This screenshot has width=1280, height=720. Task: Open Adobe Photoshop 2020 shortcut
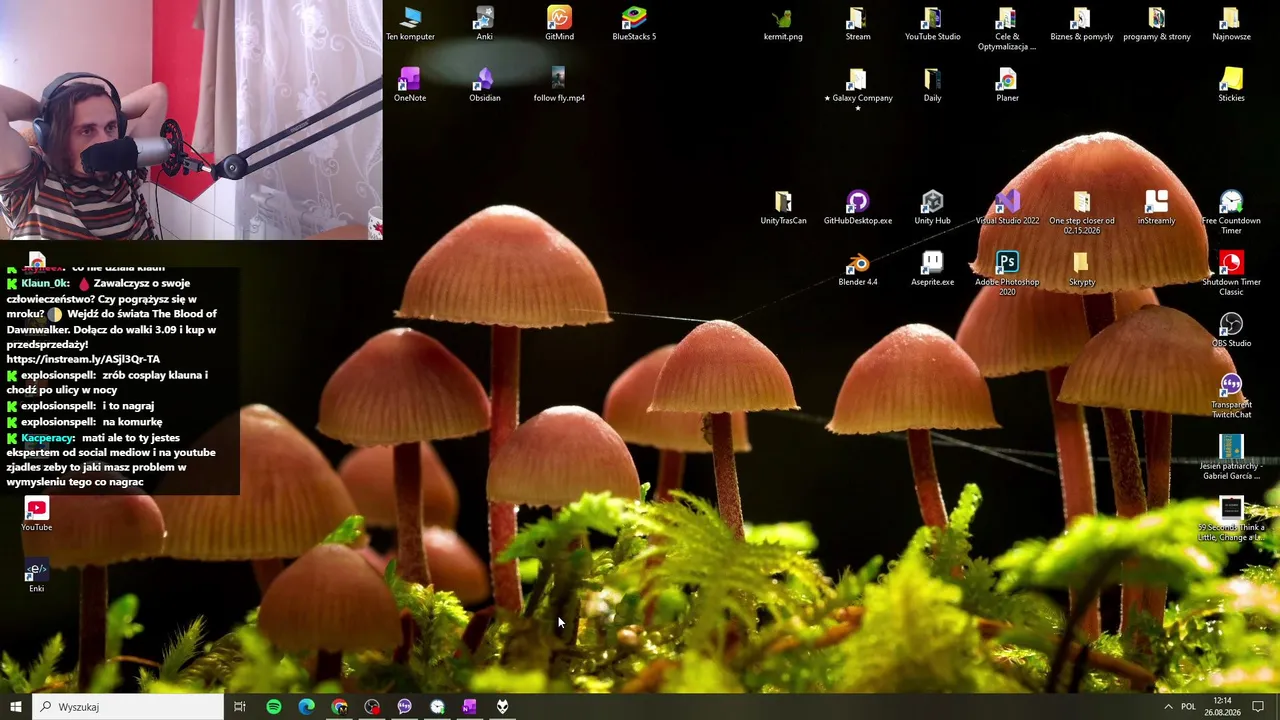coord(1007,274)
